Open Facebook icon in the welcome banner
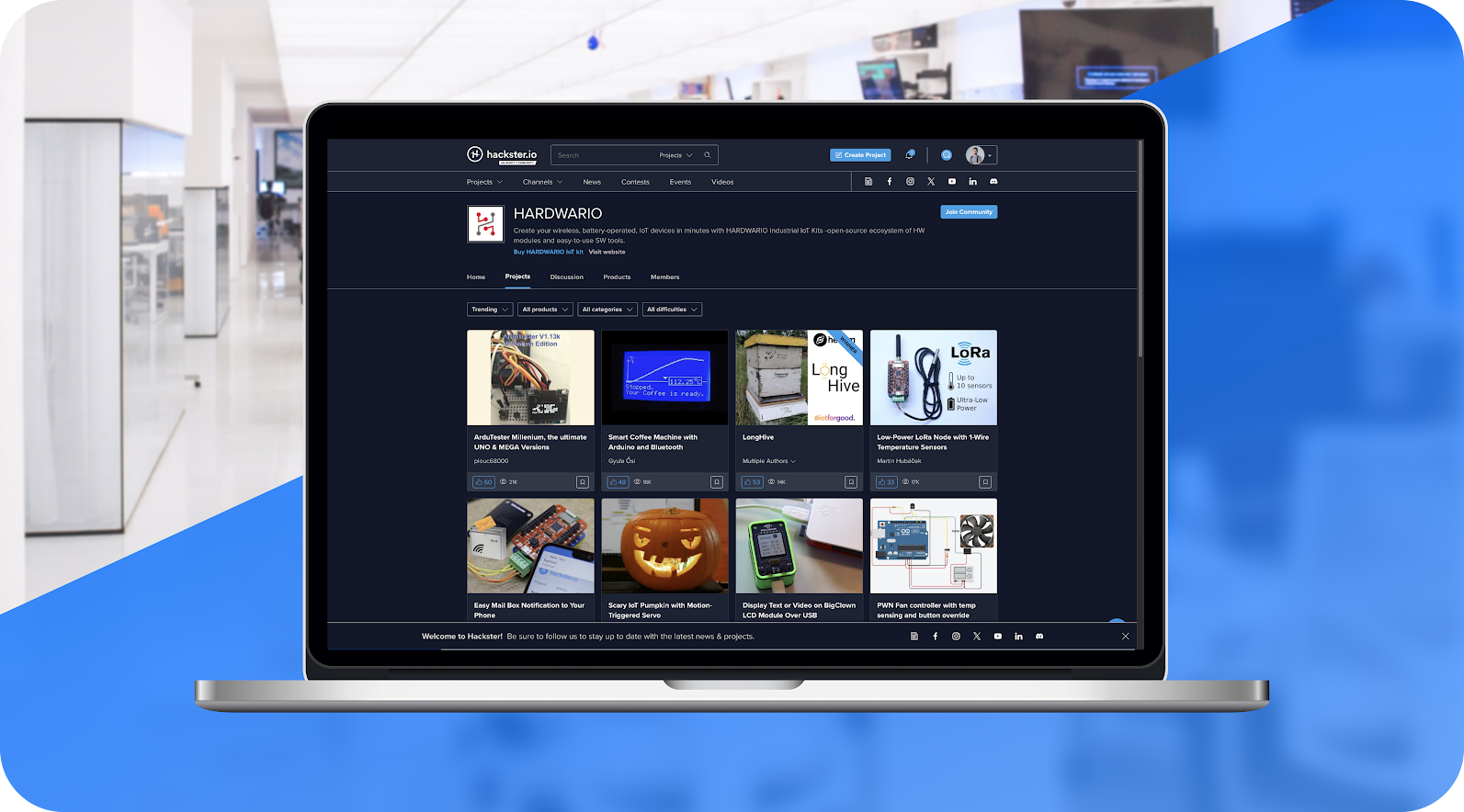1464x812 pixels. point(936,637)
